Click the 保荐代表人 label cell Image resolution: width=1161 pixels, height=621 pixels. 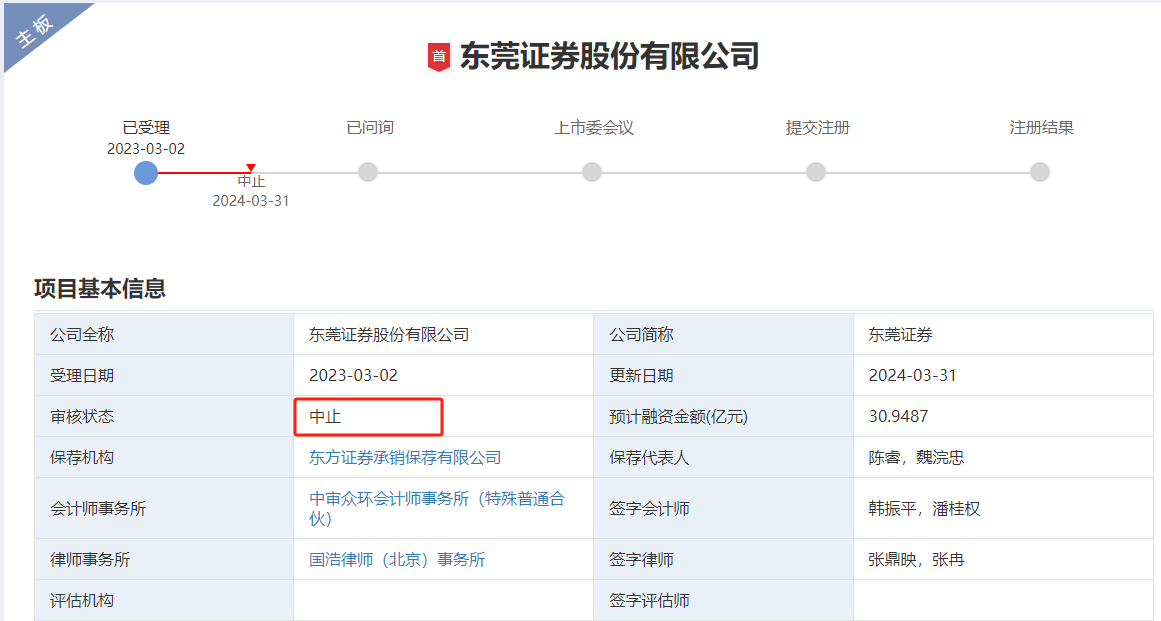[723, 457]
